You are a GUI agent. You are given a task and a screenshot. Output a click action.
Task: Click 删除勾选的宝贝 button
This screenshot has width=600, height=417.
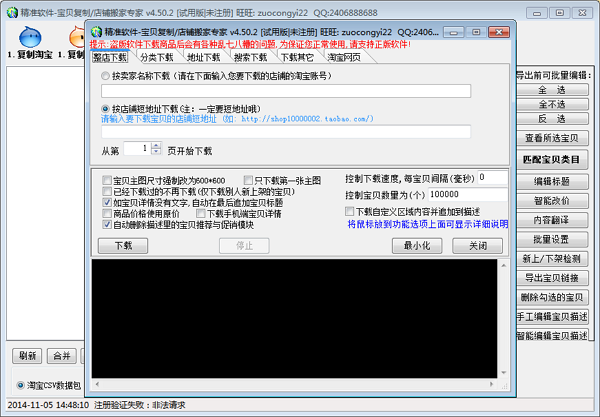pyautogui.click(x=552, y=297)
